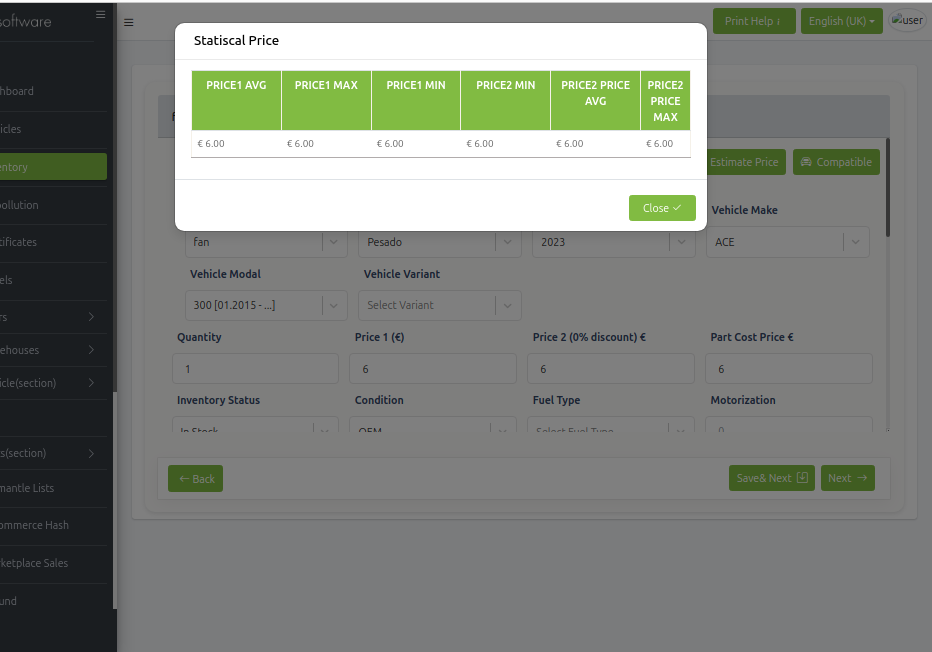Click the Next arrow button
This screenshot has height=652, width=932.
point(847,478)
